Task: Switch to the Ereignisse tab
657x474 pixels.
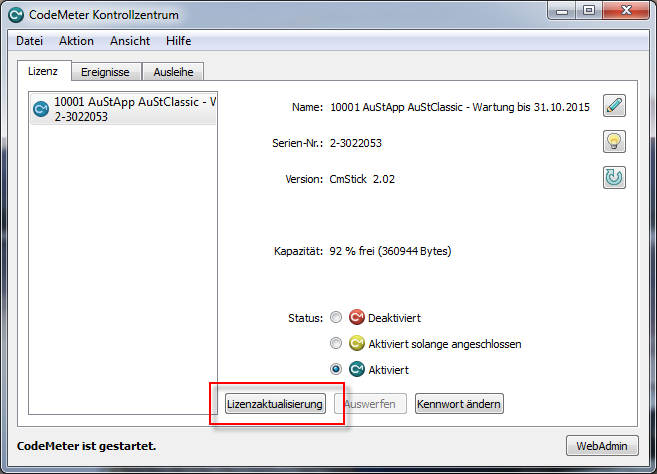Action: click(106, 72)
